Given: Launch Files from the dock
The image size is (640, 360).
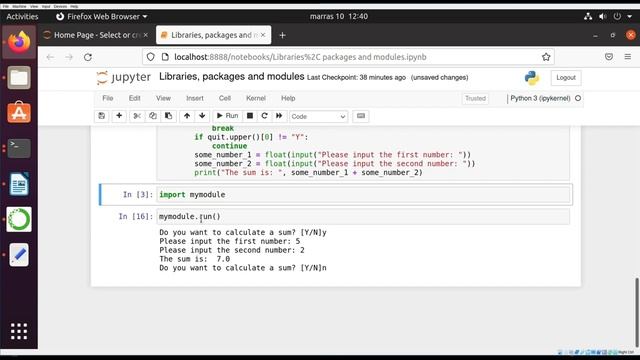Looking at the screenshot, I should point(19,78).
